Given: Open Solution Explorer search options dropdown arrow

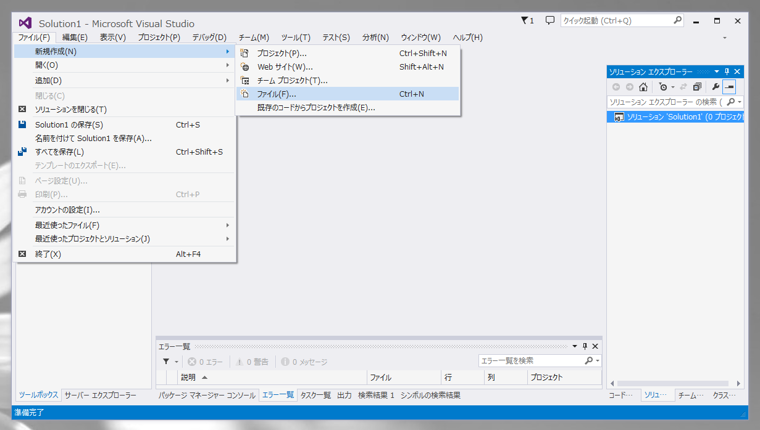Looking at the screenshot, I should tap(740, 102).
